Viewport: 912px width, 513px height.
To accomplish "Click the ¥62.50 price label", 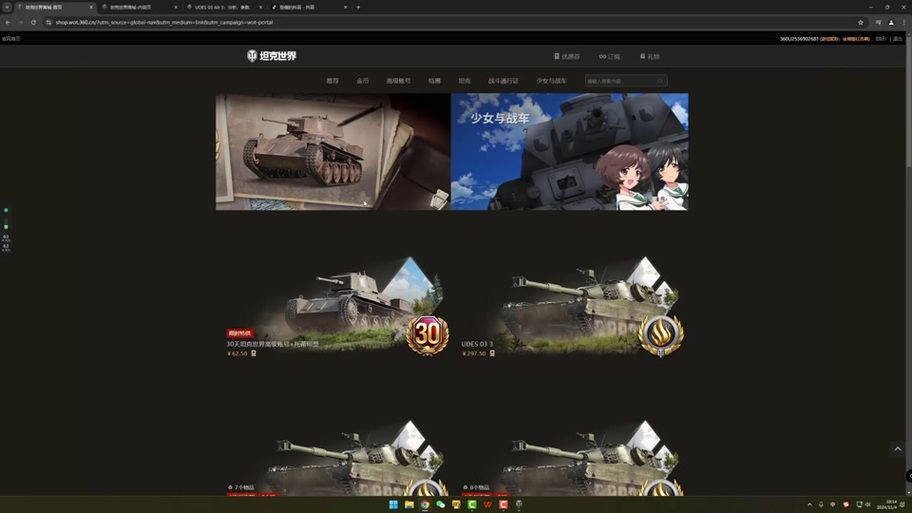I will [x=237, y=353].
